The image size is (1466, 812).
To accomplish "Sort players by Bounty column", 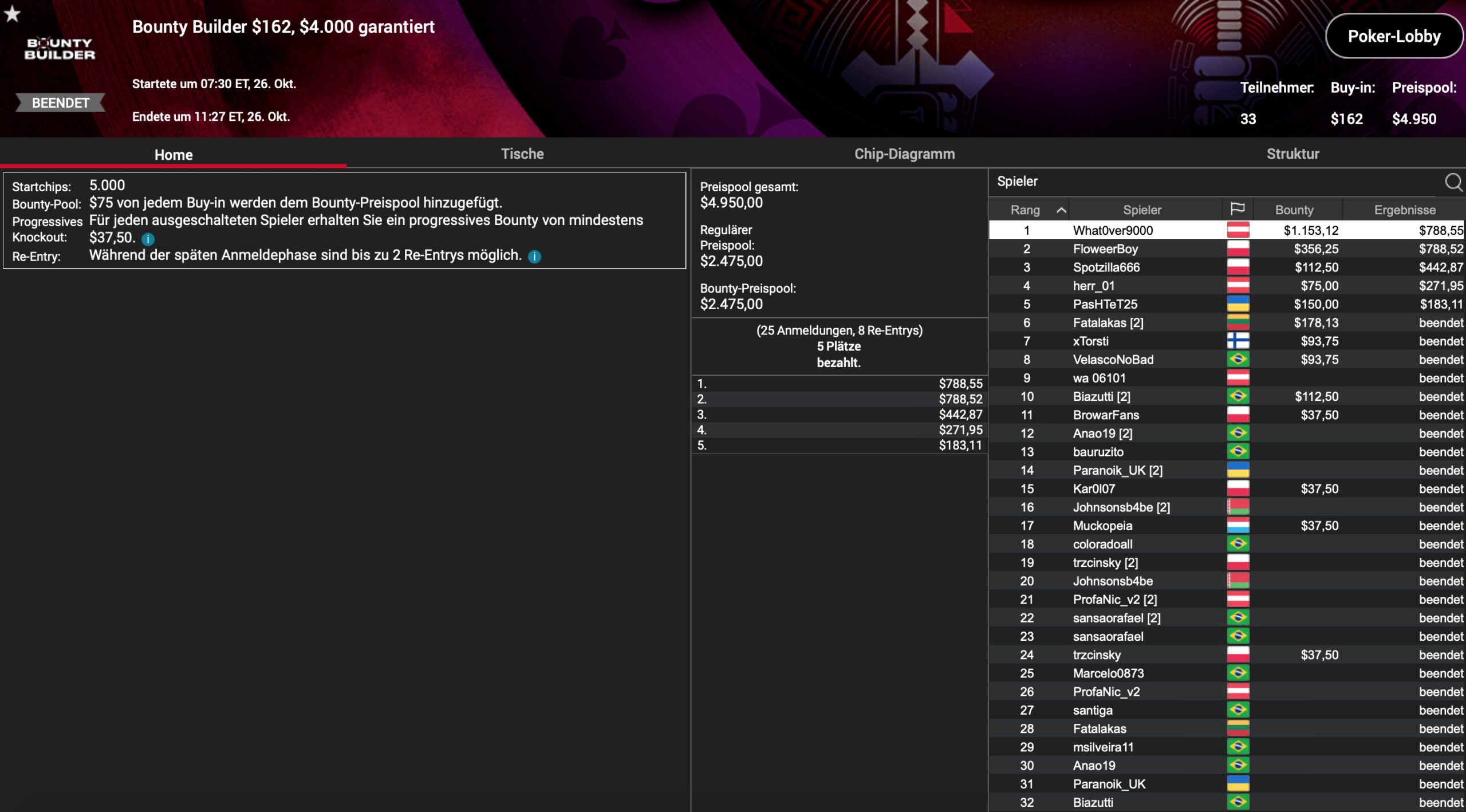I will point(1294,210).
